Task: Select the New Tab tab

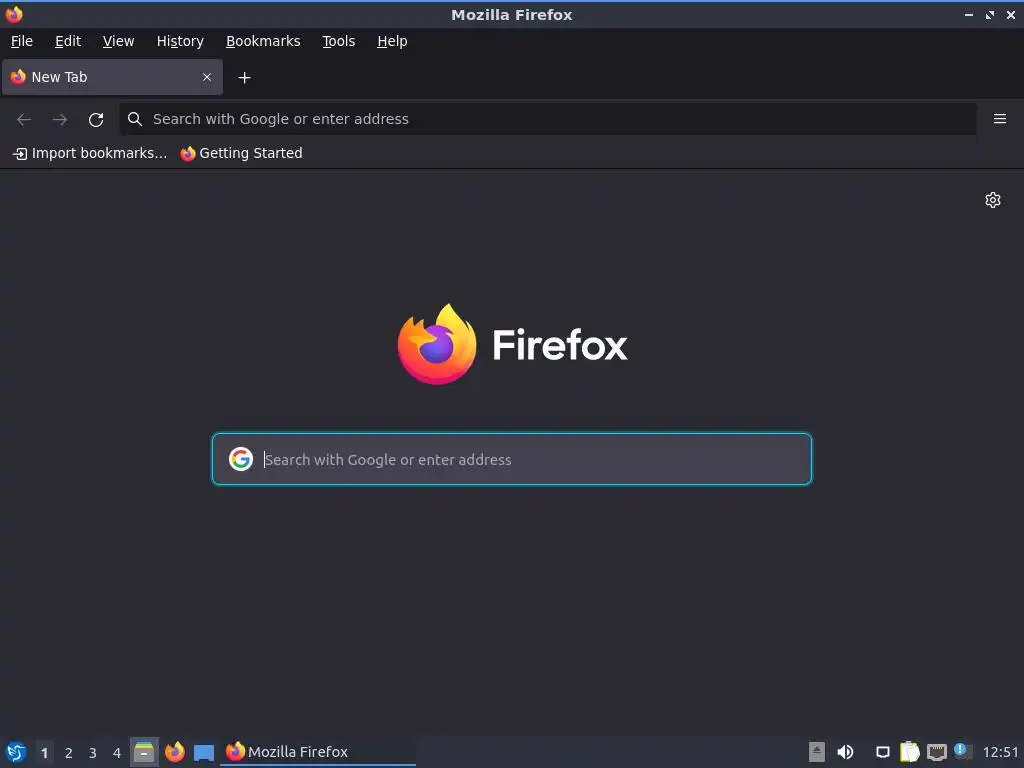Action: pos(112,77)
